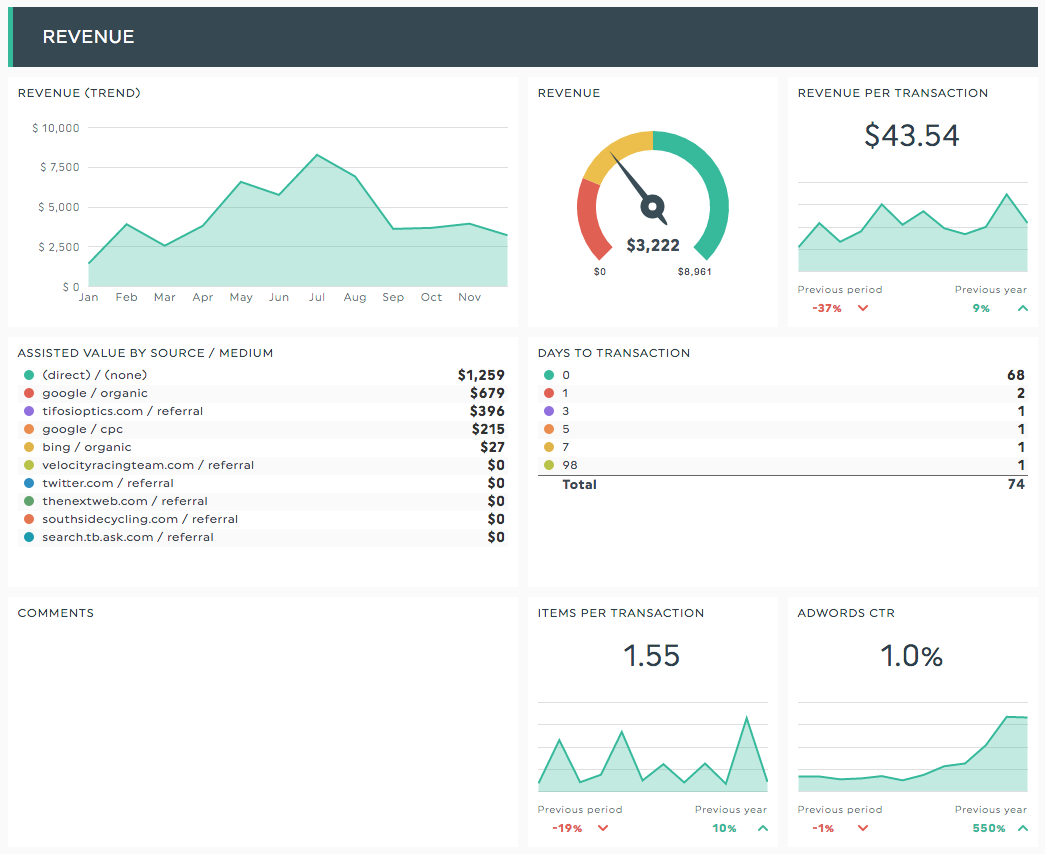The width and height of the screenshot is (1045, 854).
Task: Click the $43.54 revenue per transaction value
Action: pos(912,135)
